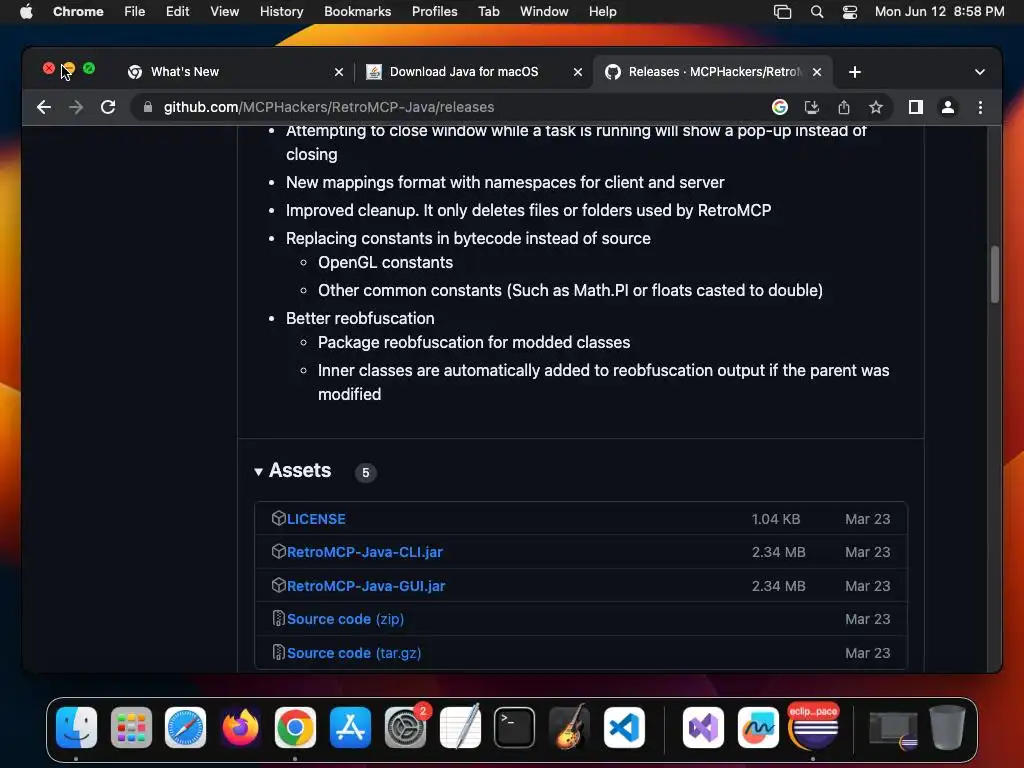Open System Settings from the Dock
This screenshot has height=768, width=1024.
406,728
